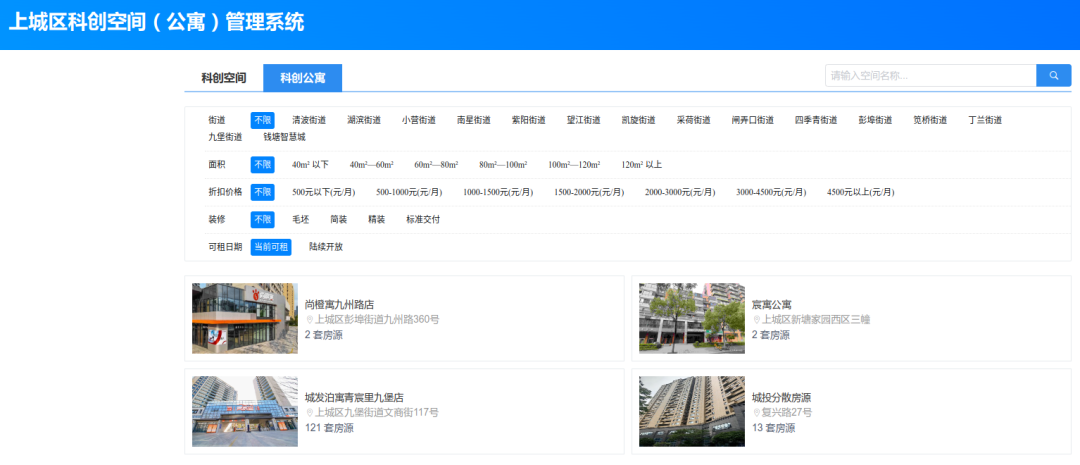Open the 宸寓公寓 photo thumbnail
This screenshot has width=1080, height=465.
(692, 318)
